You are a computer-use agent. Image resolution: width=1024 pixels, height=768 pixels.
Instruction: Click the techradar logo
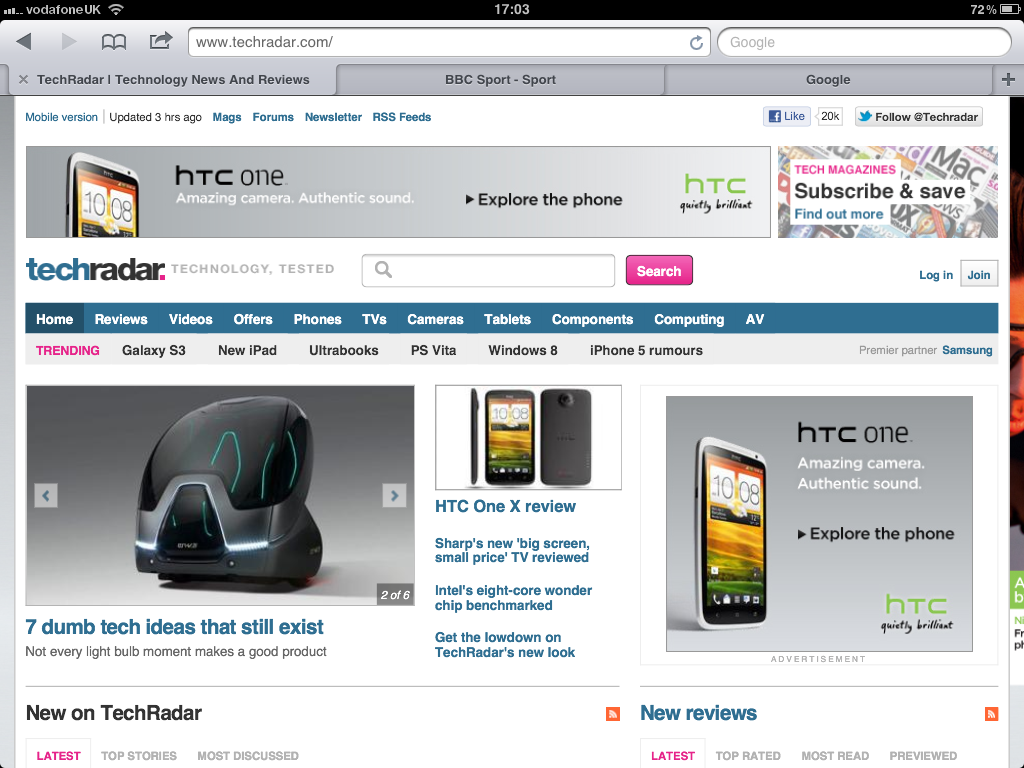click(95, 269)
